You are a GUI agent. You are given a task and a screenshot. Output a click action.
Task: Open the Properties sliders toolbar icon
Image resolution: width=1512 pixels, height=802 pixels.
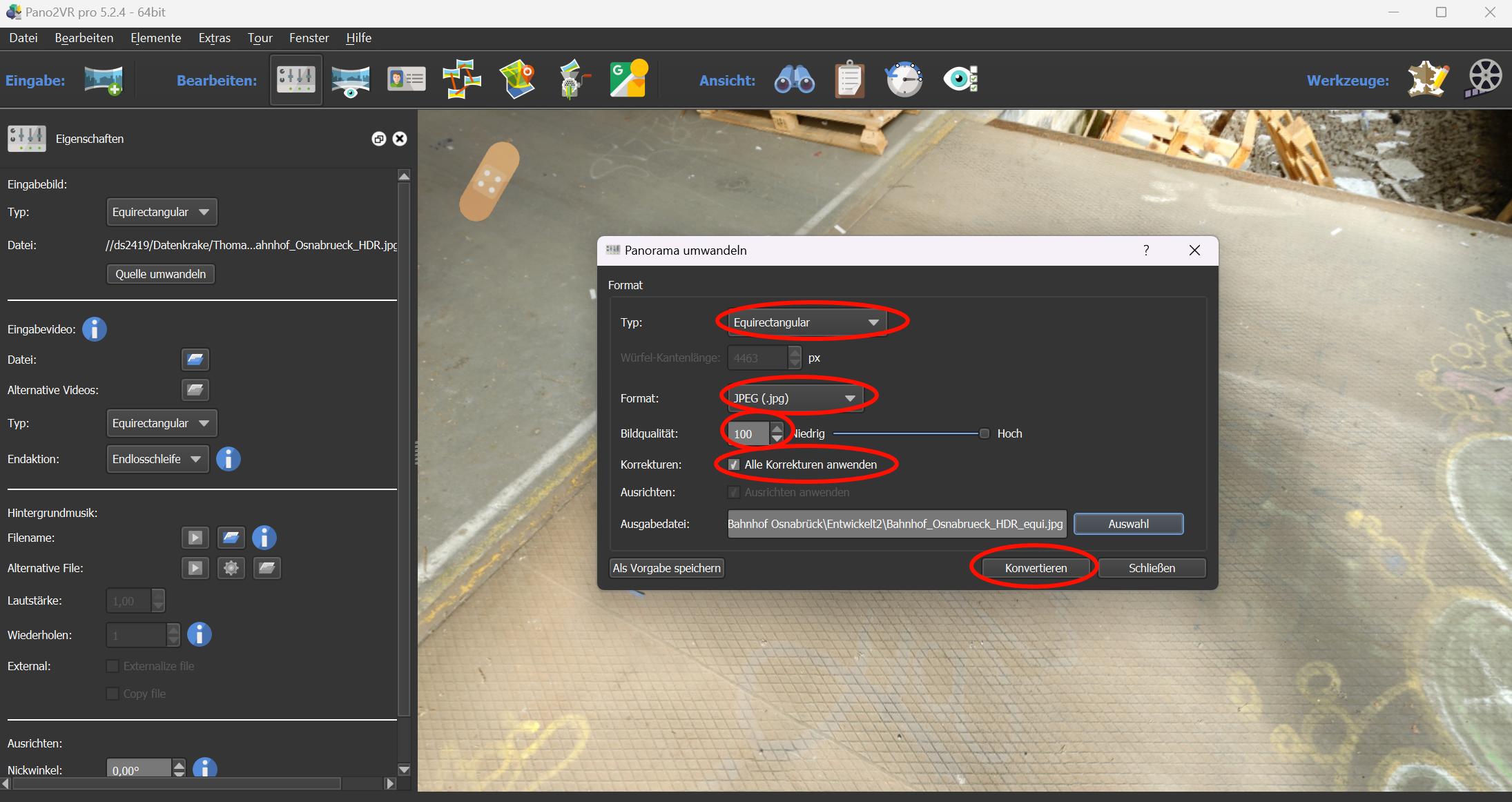pos(296,80)
